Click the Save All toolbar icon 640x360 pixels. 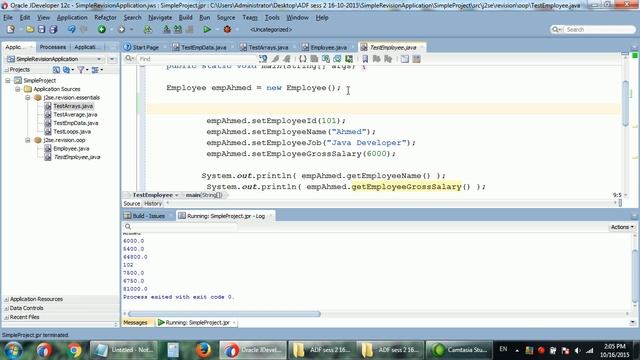pyautogui.click(x=53, y=29)
